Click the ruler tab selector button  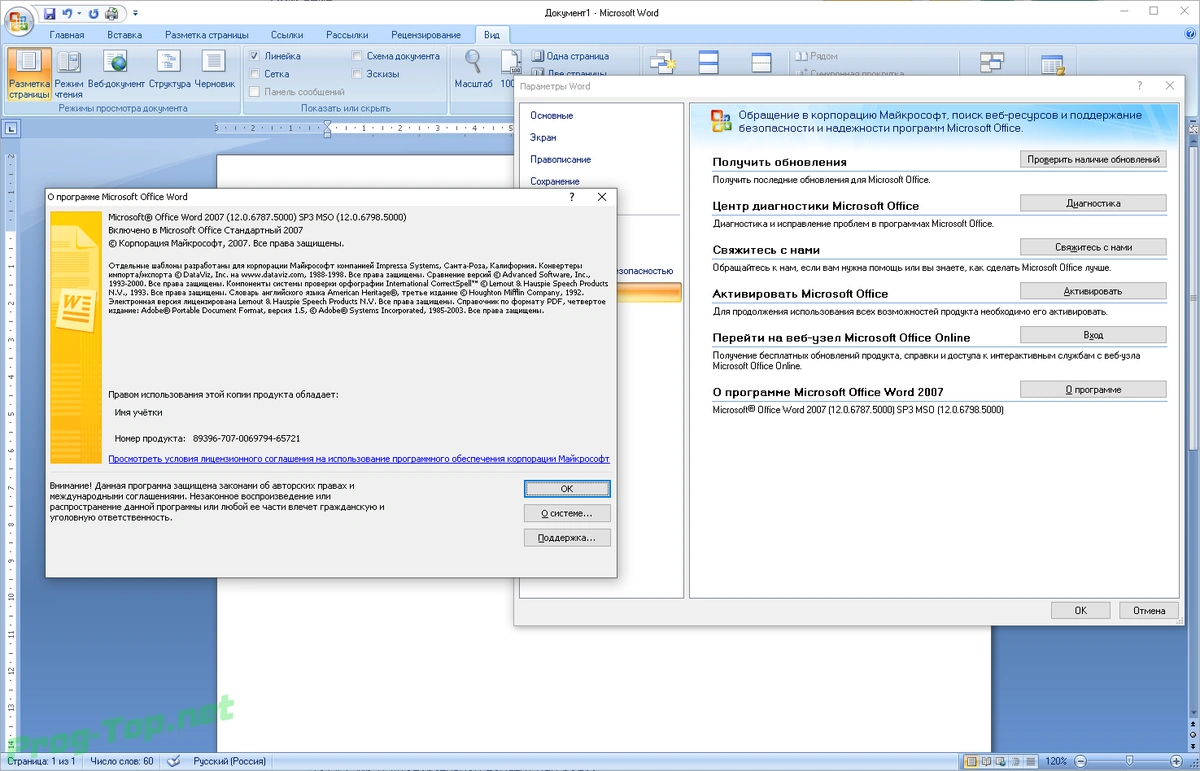pos(10,128)
